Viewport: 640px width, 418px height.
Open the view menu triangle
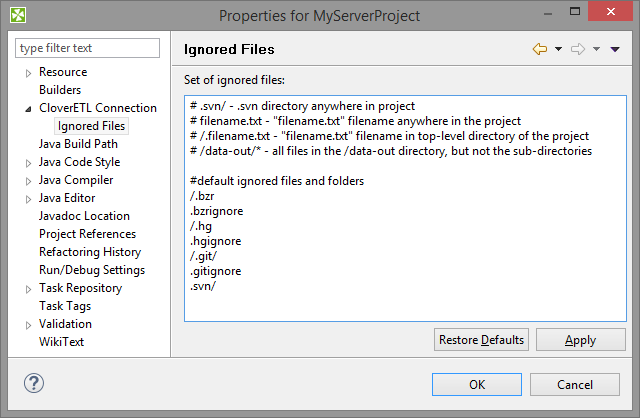pyautogui.click(x=615, y=49)
